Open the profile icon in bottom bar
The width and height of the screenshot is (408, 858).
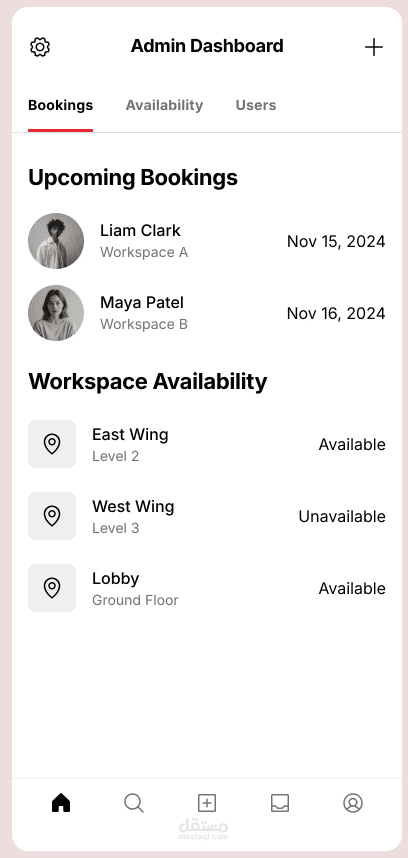pyautogui.click(x=353, y=803)
